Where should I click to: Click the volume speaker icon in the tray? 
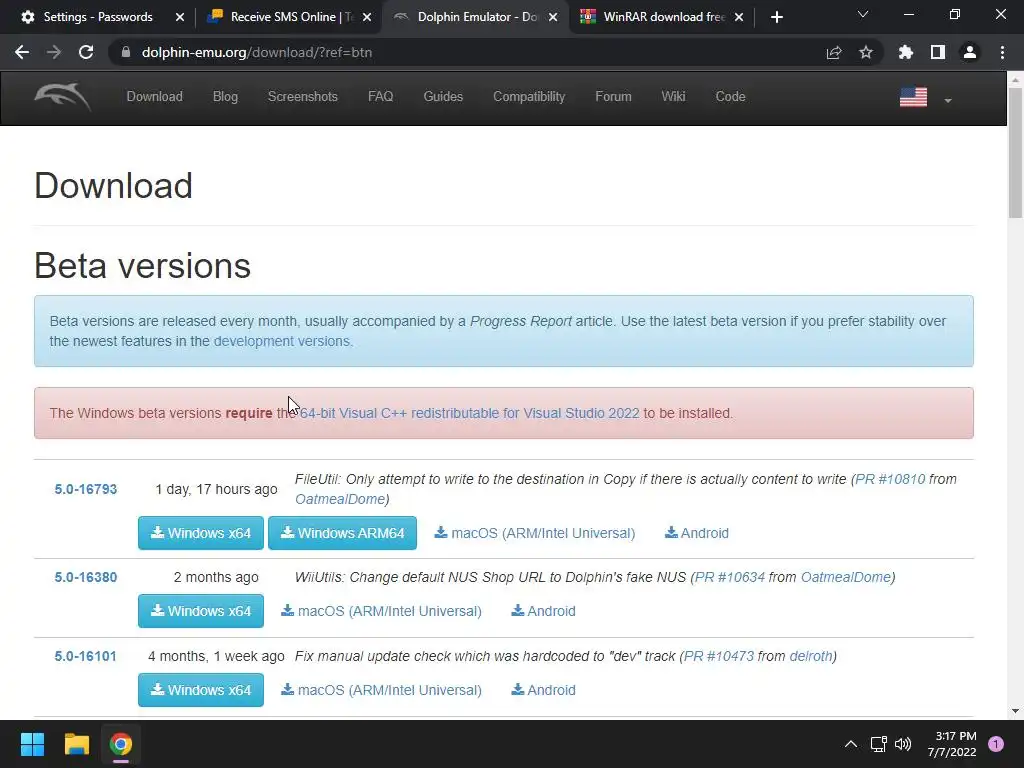click(x=903, y=744)
